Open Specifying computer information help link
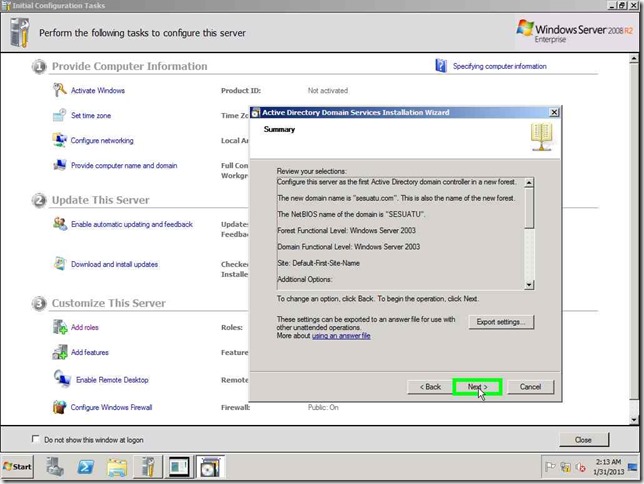 (499, 66)
